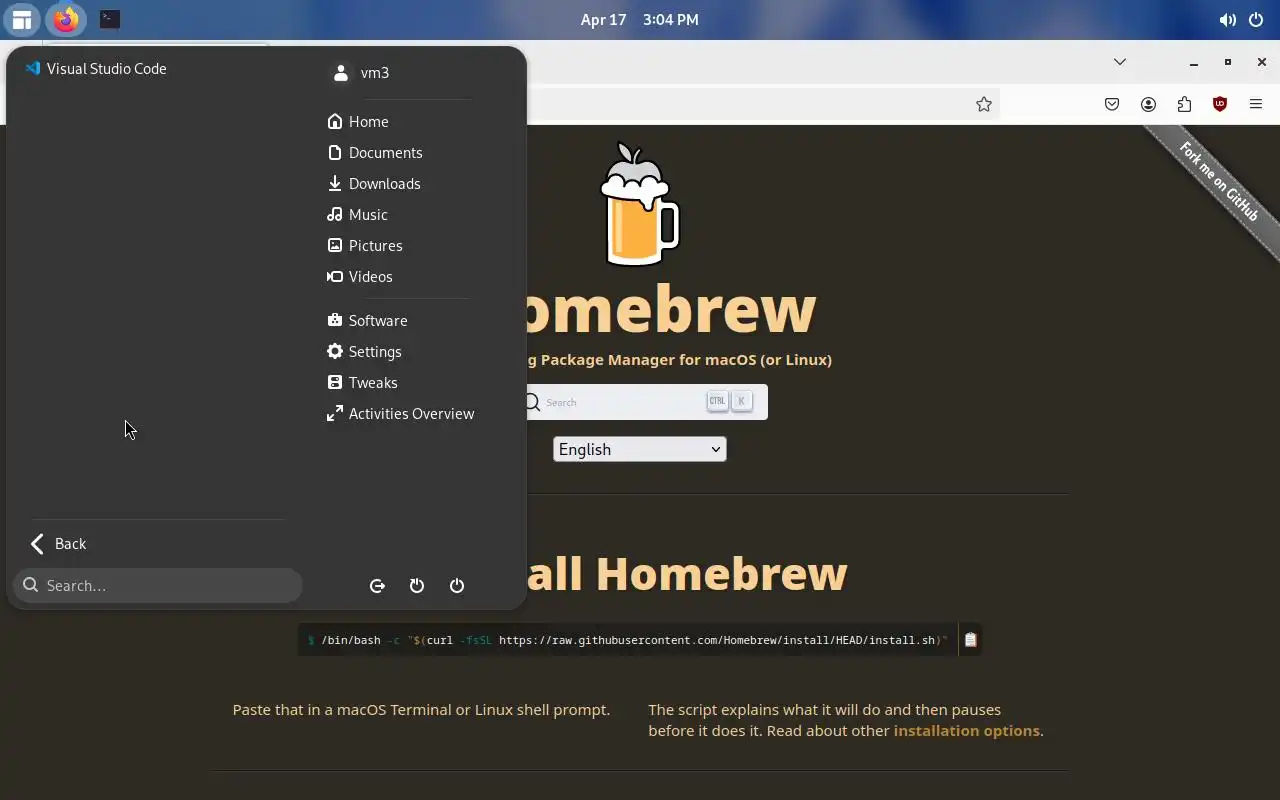
Task: Open the Firefox Pocket save icon
Action: [x=1112, y=104]
